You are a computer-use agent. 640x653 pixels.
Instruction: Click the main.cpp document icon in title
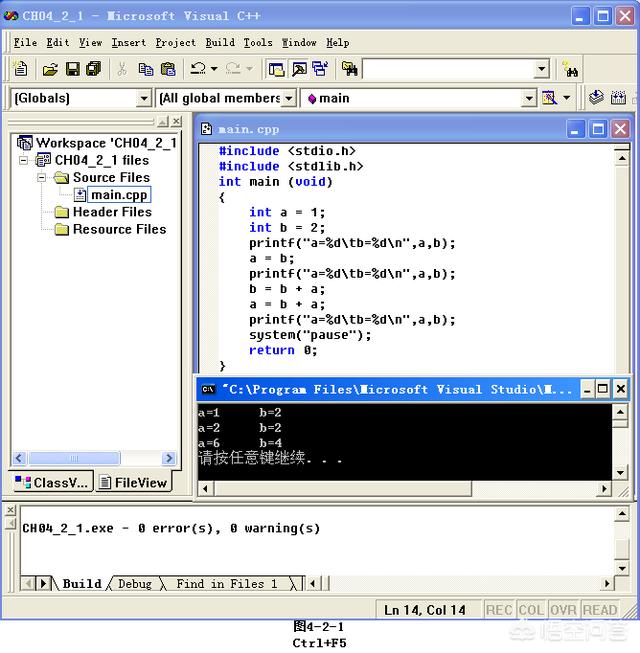coord(207,129)
